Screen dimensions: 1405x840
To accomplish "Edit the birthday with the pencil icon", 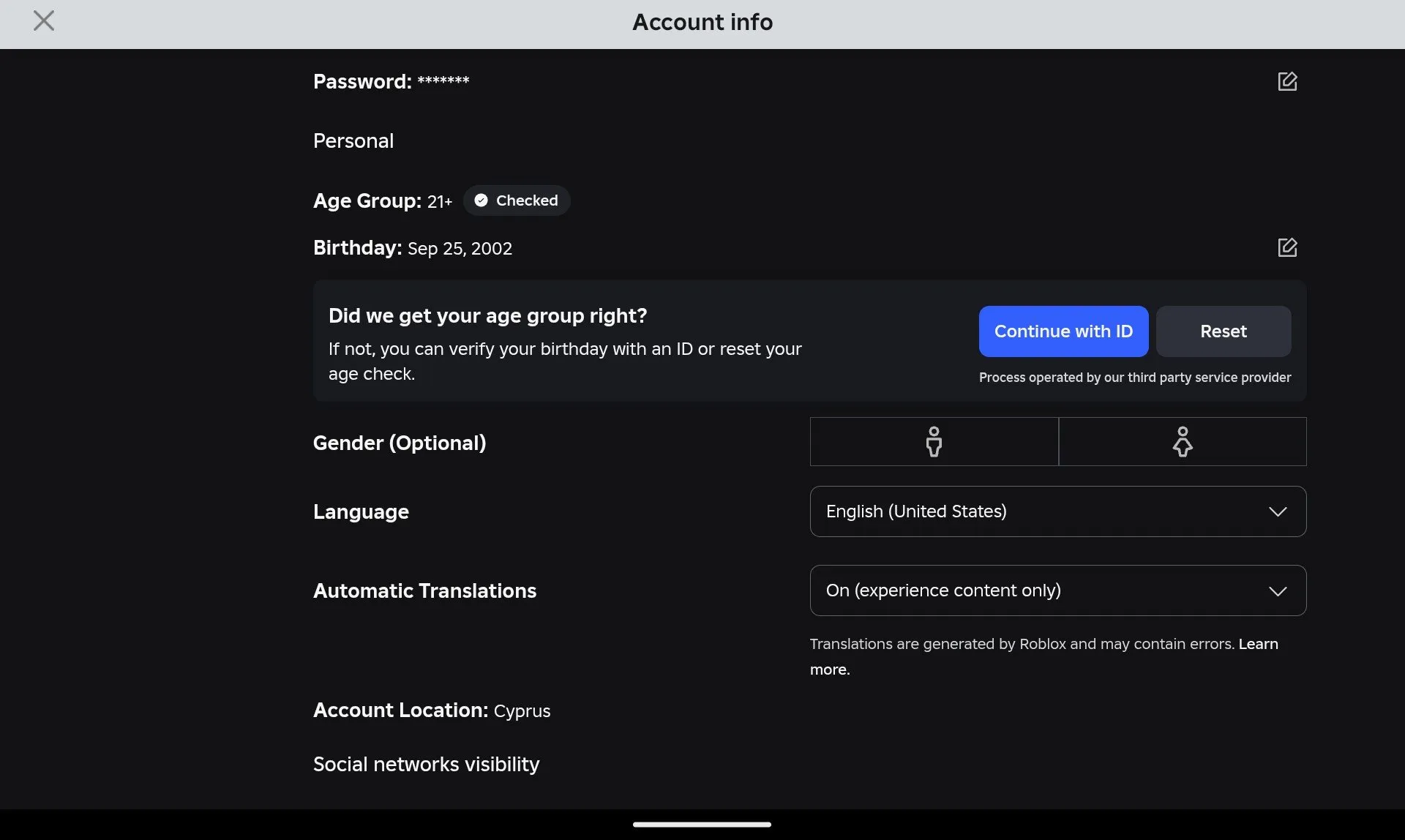I will point(1287,247).
